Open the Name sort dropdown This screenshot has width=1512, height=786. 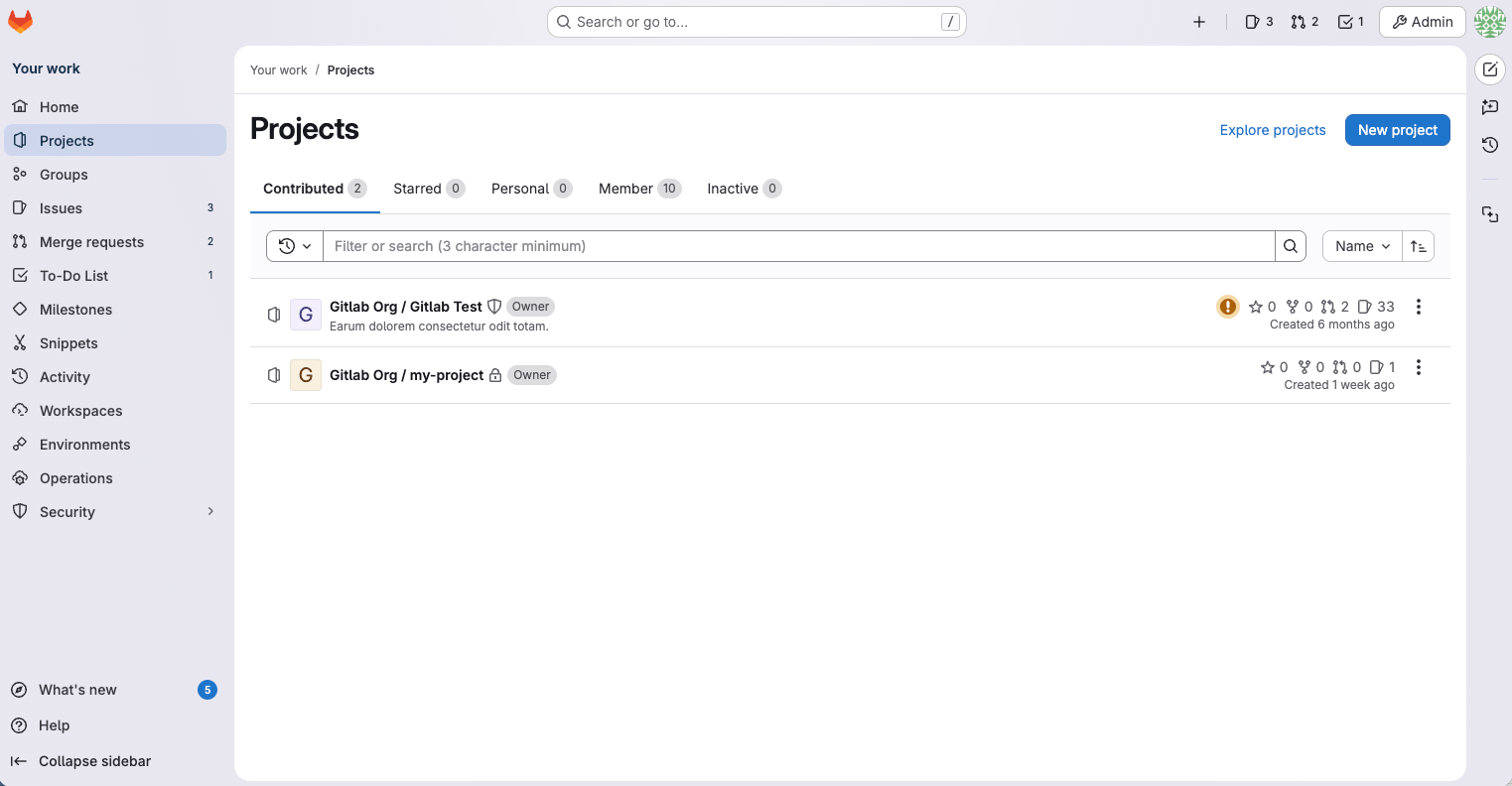click(1361, 245)
